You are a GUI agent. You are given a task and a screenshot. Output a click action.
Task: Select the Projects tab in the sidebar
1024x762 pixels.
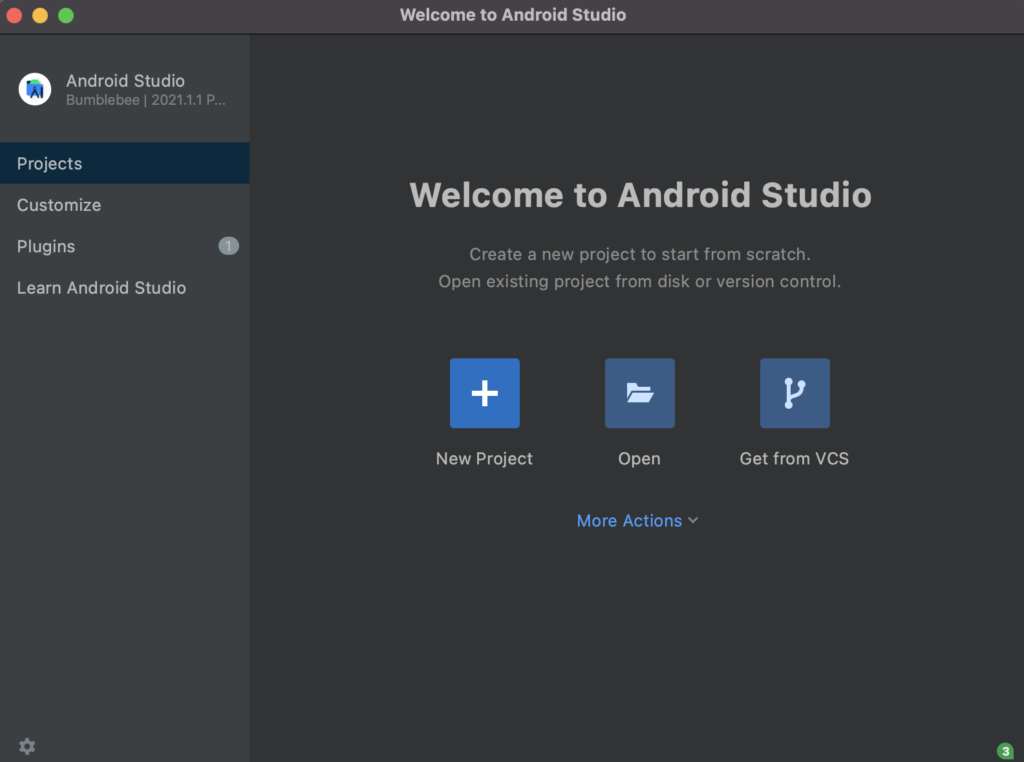[x=125, y=163]
